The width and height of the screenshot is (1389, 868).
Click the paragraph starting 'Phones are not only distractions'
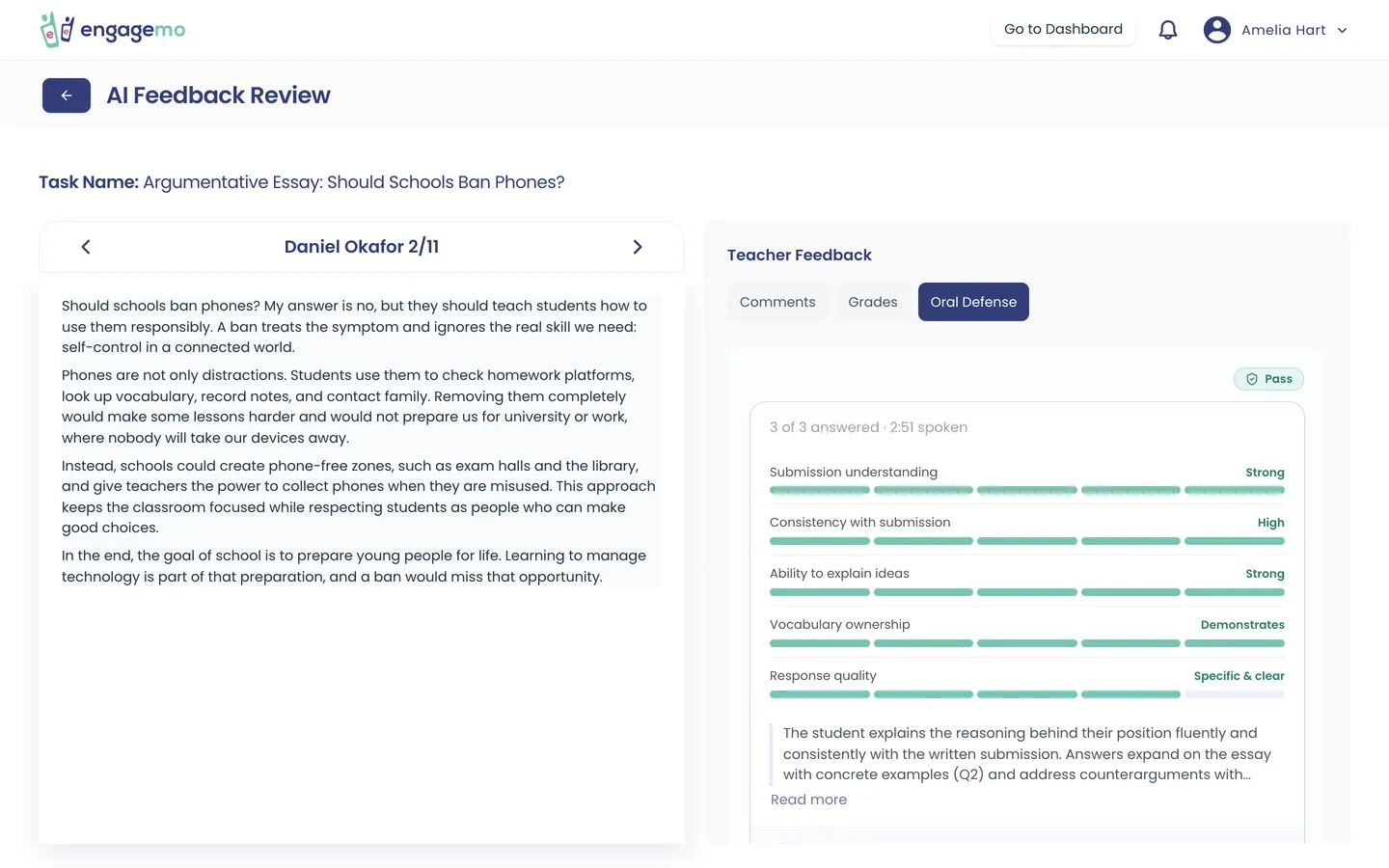coord(348,406)
